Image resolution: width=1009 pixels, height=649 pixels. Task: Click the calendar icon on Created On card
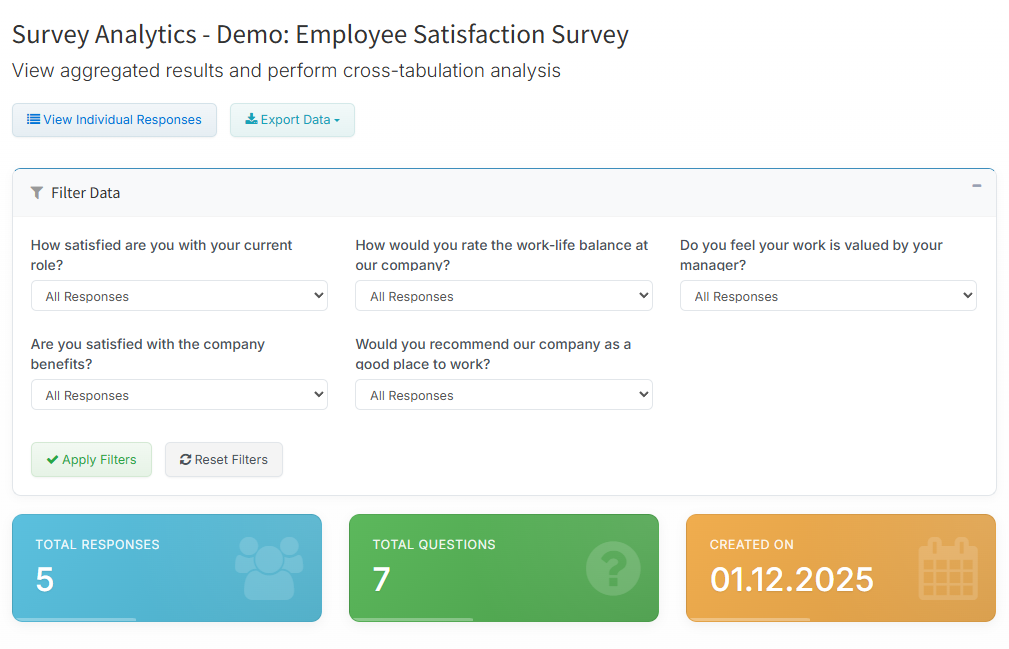947,568
